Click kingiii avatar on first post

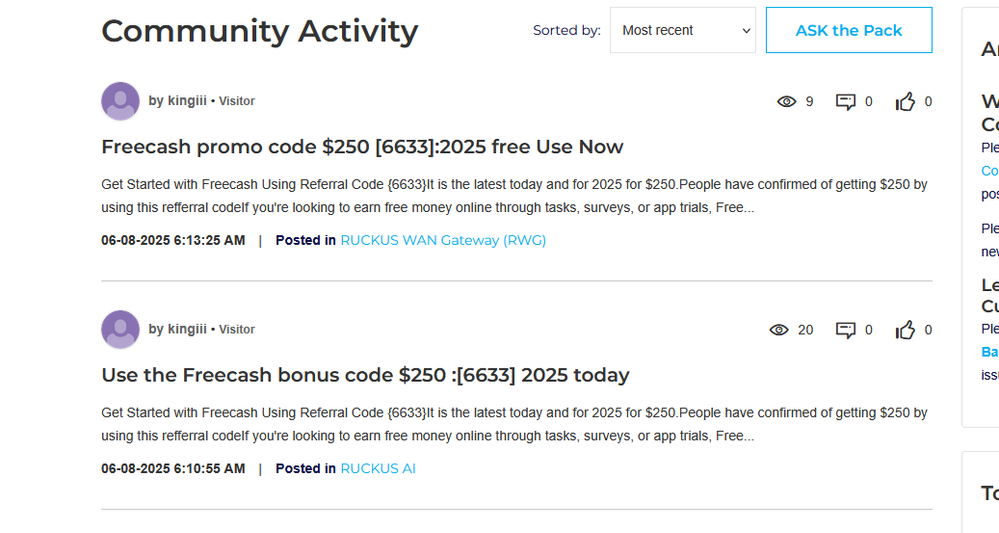click(x=120, y=101)
